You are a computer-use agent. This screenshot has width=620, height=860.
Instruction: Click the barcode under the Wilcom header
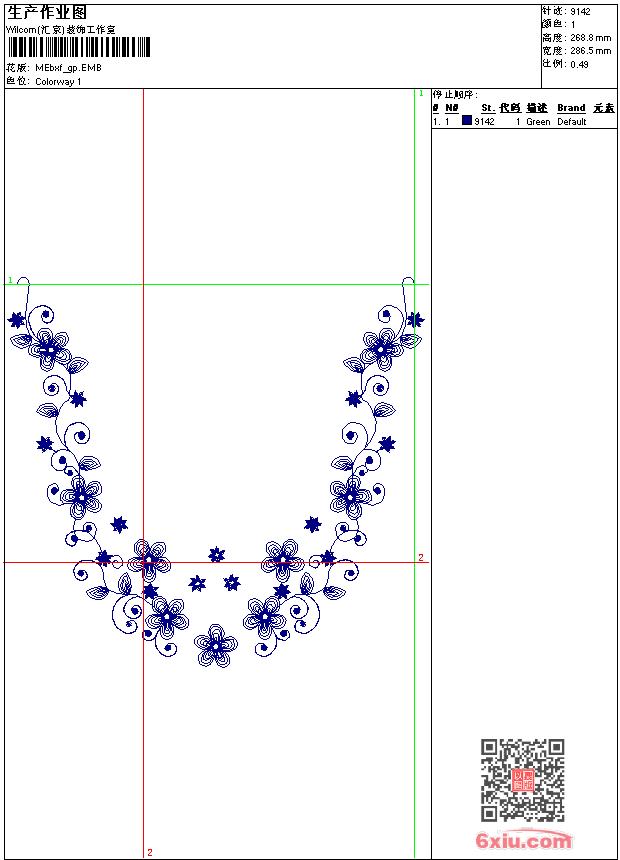78,47
